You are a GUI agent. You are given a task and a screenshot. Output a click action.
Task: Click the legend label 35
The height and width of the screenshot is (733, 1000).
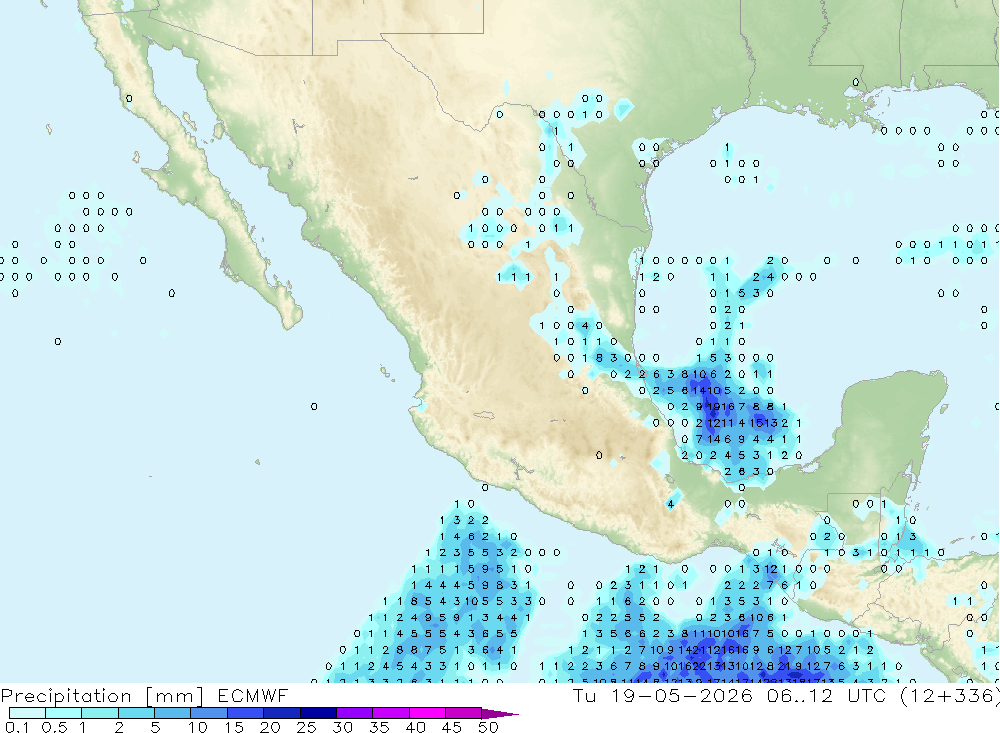pos(379,727)
